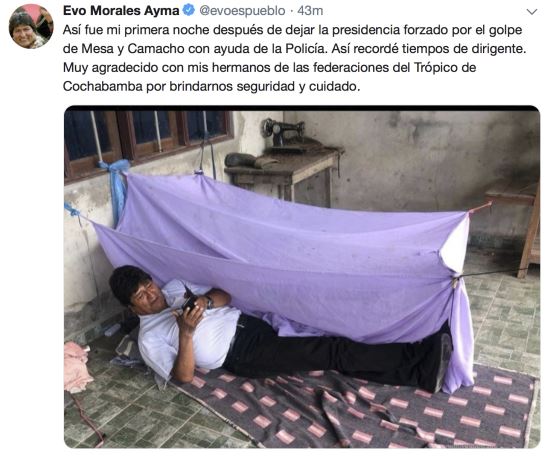This screenshot has width=550, height=460.
Task: Click the blue verified badge
Action: click(x=189, y=11)
